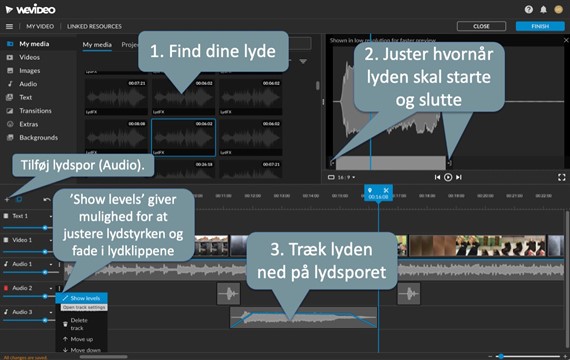Screen dimensions: 570x360
Task: Click 'All changes are saved' status text
Action: click(x=25, y=357)
